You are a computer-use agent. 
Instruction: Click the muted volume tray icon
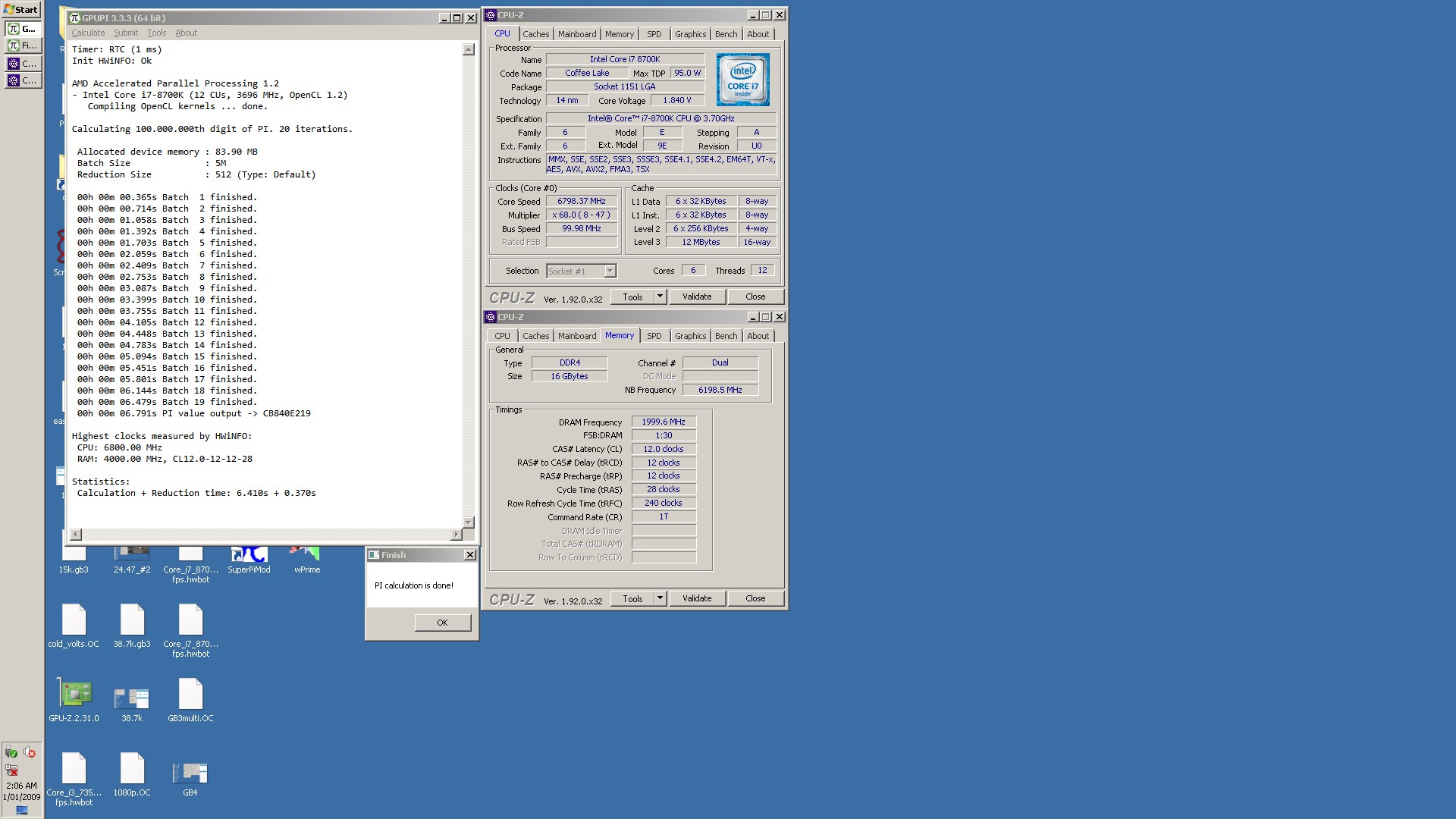point(30,752)
